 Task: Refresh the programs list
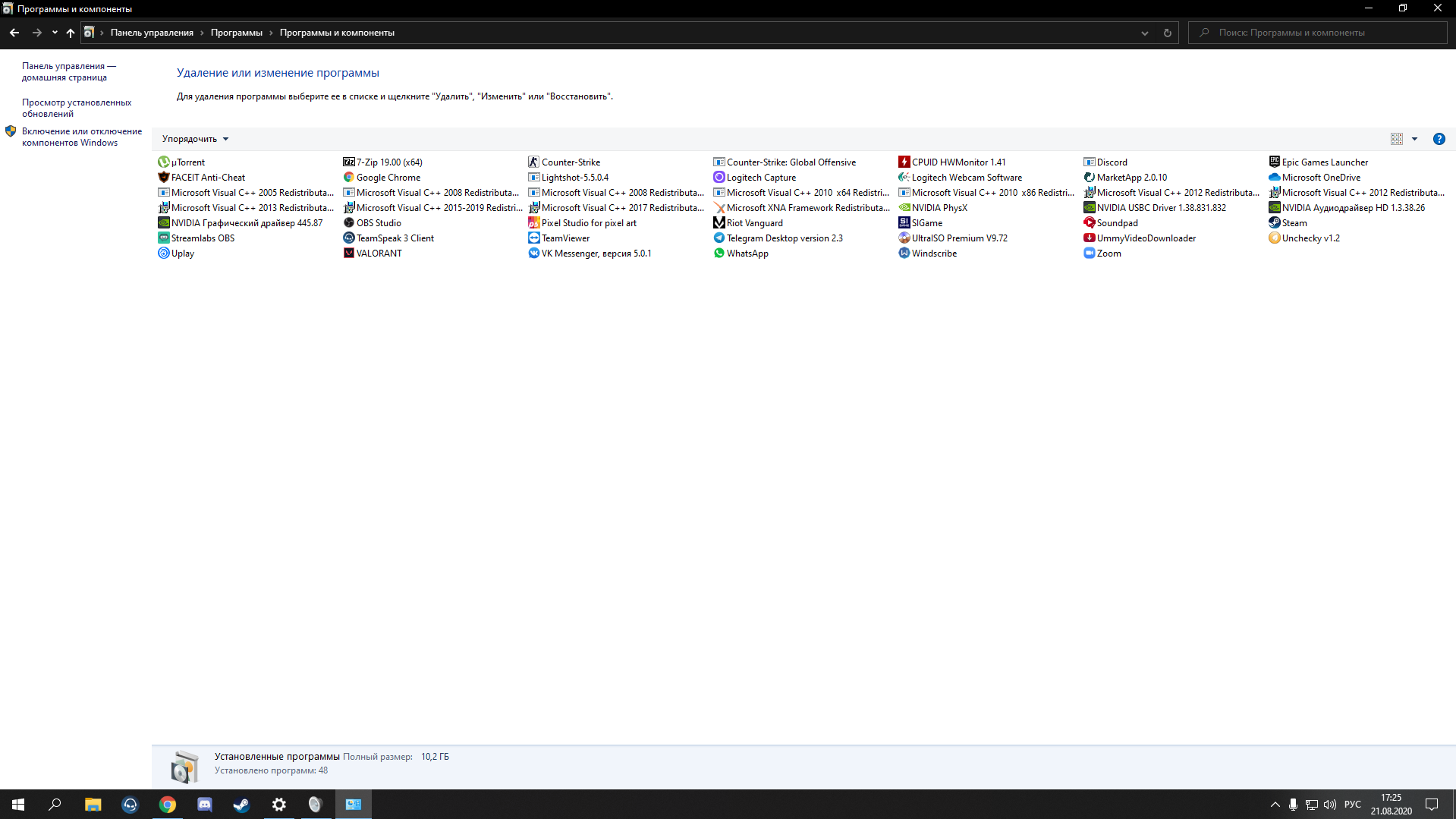[1168, 33]
